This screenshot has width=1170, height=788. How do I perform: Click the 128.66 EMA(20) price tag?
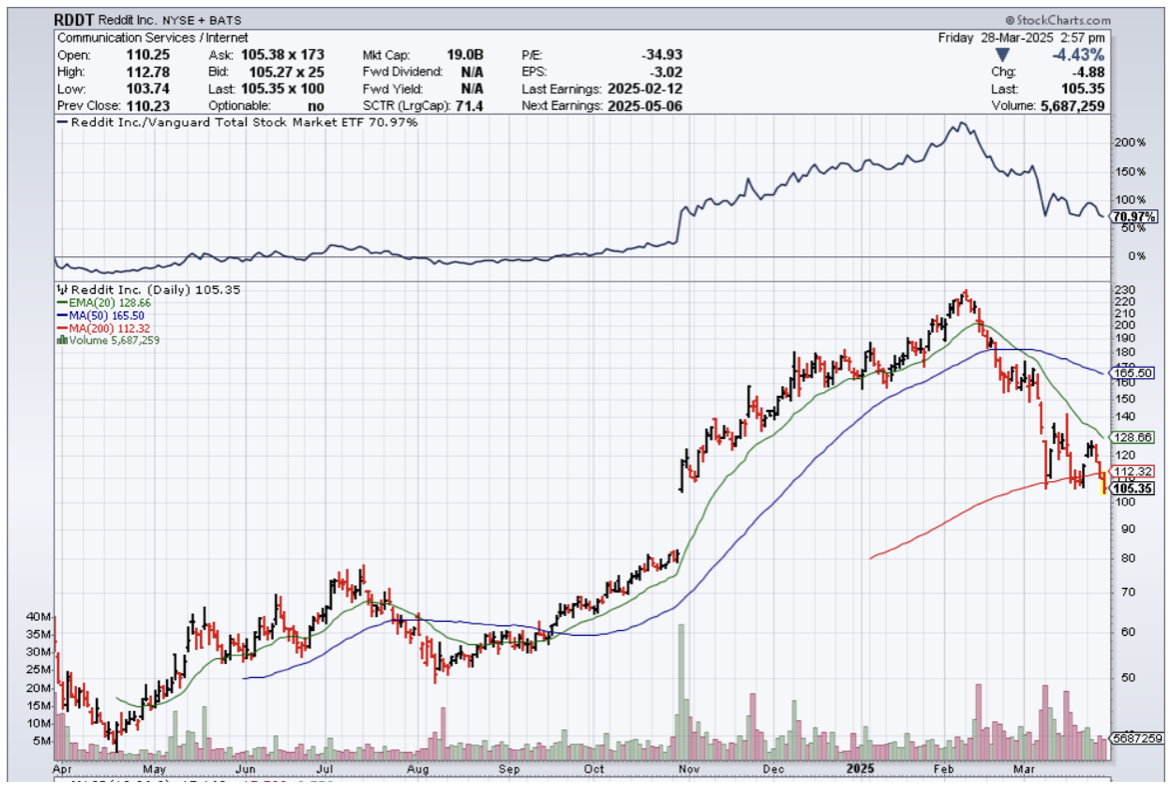tap(1133, 438)
